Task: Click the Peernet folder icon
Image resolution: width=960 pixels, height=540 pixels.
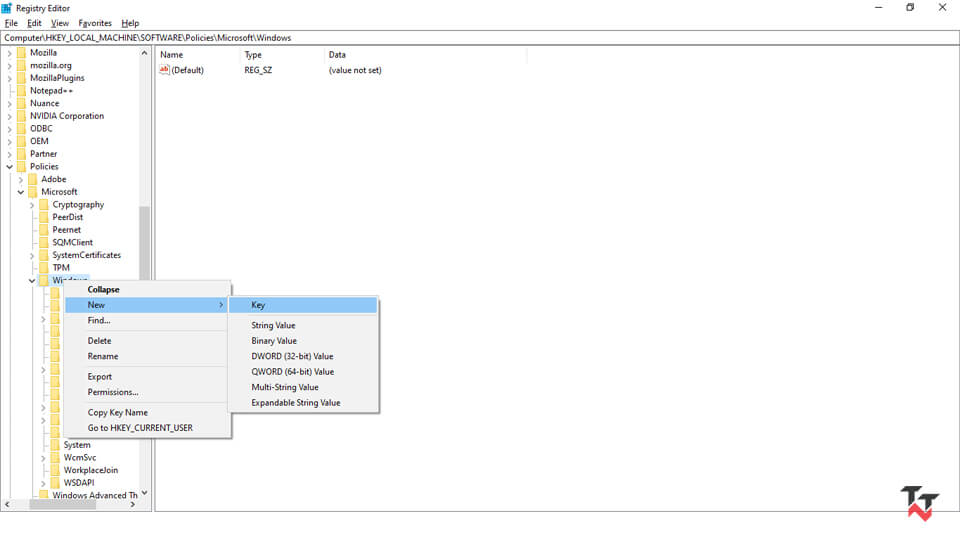Action: 43,230
